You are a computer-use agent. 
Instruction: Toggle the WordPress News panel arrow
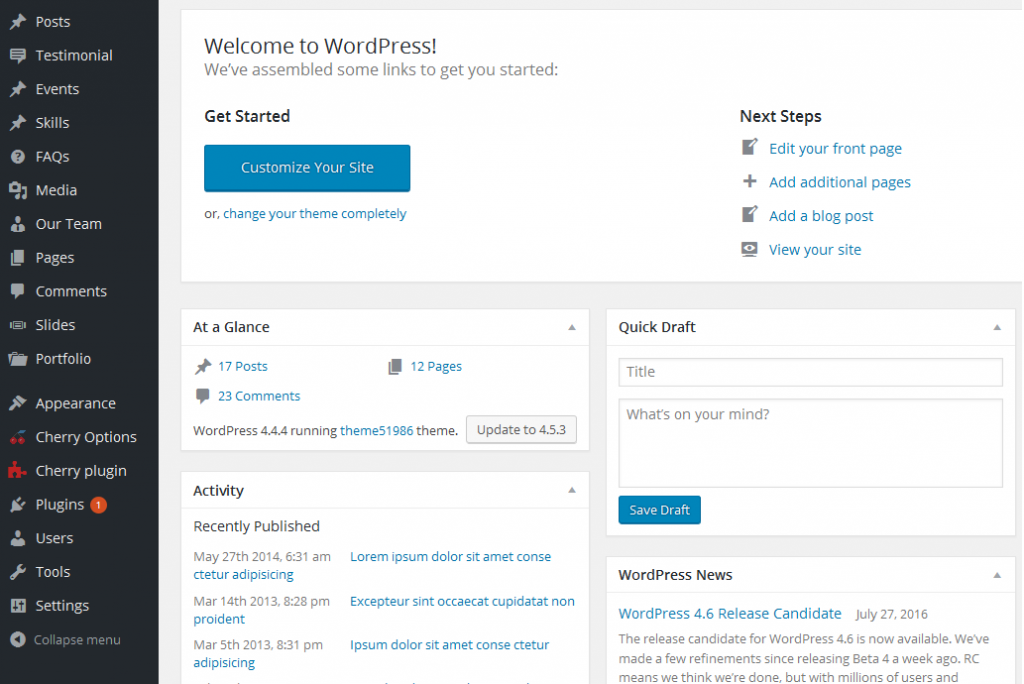coord(997,575)
